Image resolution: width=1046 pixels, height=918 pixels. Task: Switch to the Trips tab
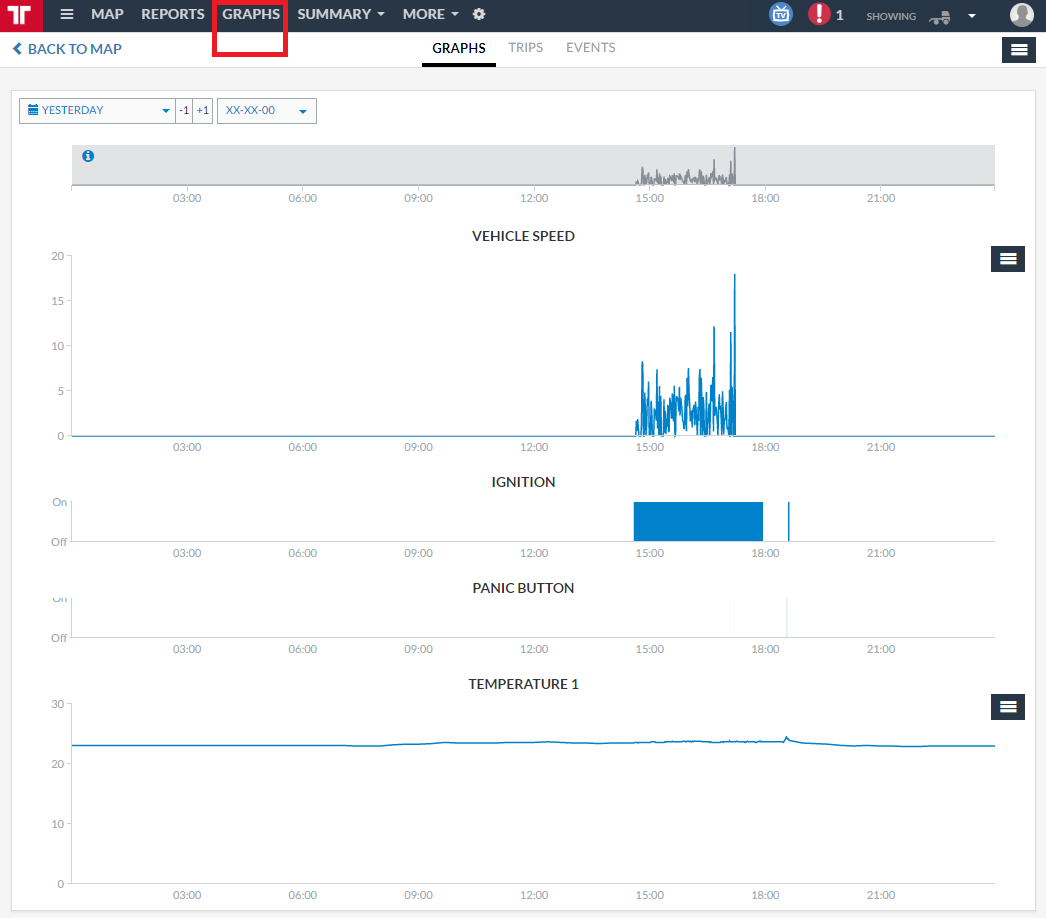point(525,48)
